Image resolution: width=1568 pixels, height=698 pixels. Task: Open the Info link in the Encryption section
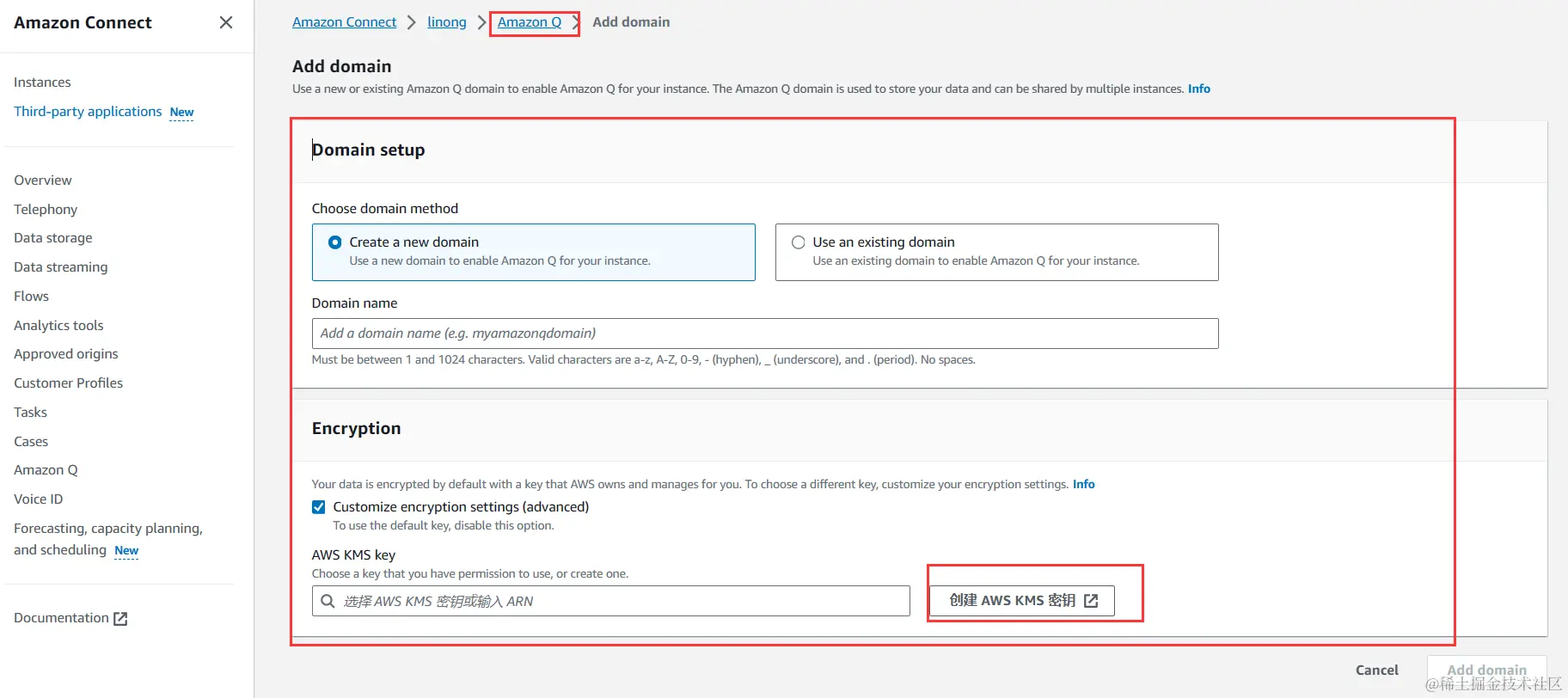tap(1084, 484)
